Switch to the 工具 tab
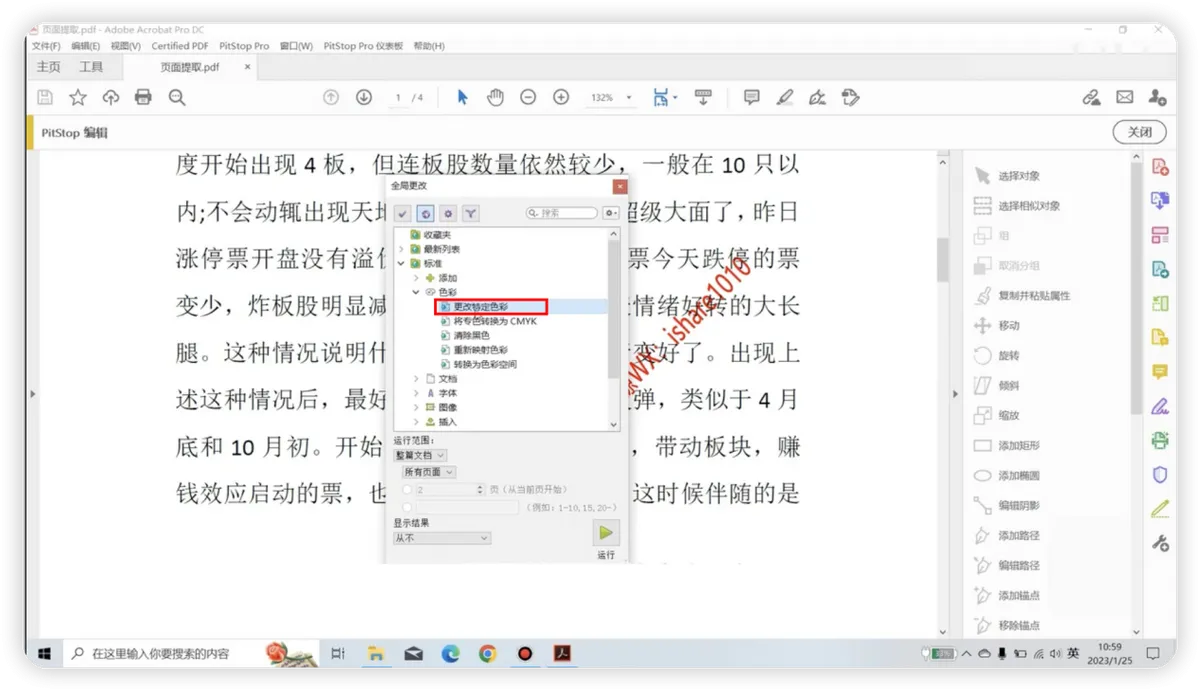This screenshot has height=691, width=1200. 91,67
